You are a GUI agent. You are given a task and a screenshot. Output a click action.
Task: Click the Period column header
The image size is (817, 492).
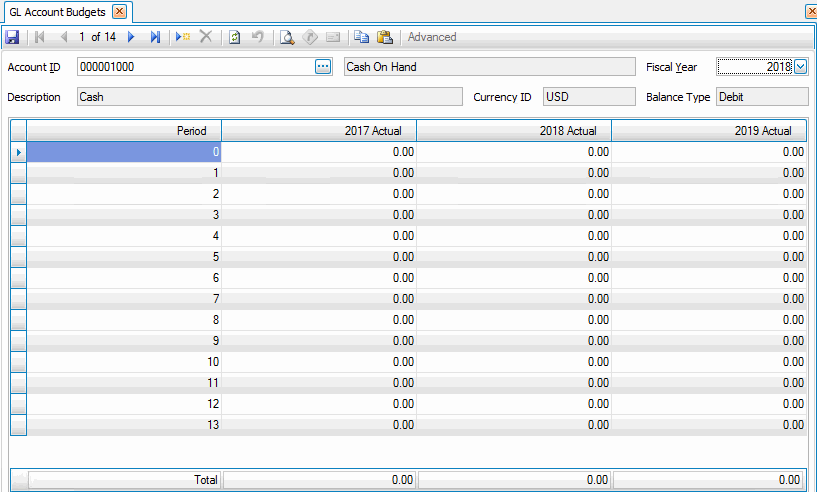pos(124,131)
